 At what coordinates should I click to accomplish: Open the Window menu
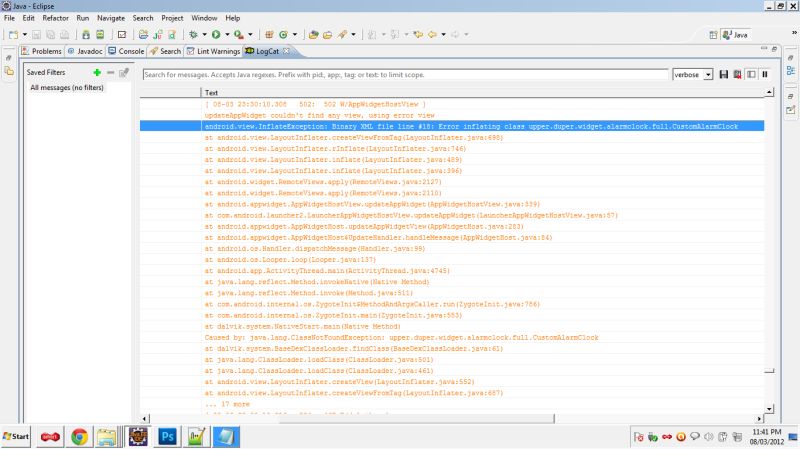point(204,18)
